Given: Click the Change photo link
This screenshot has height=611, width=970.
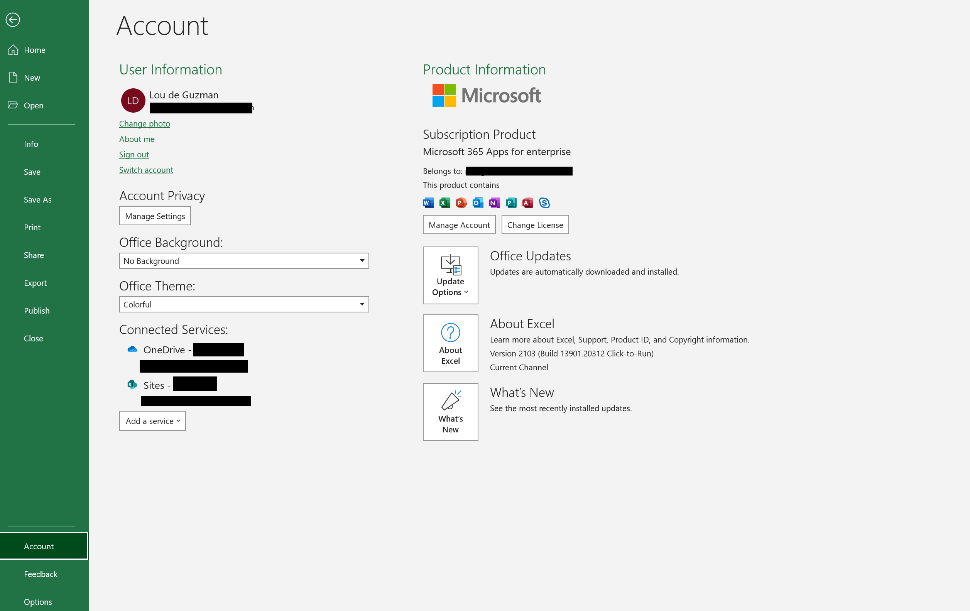Looking at the screenshot, I should 145,124.
